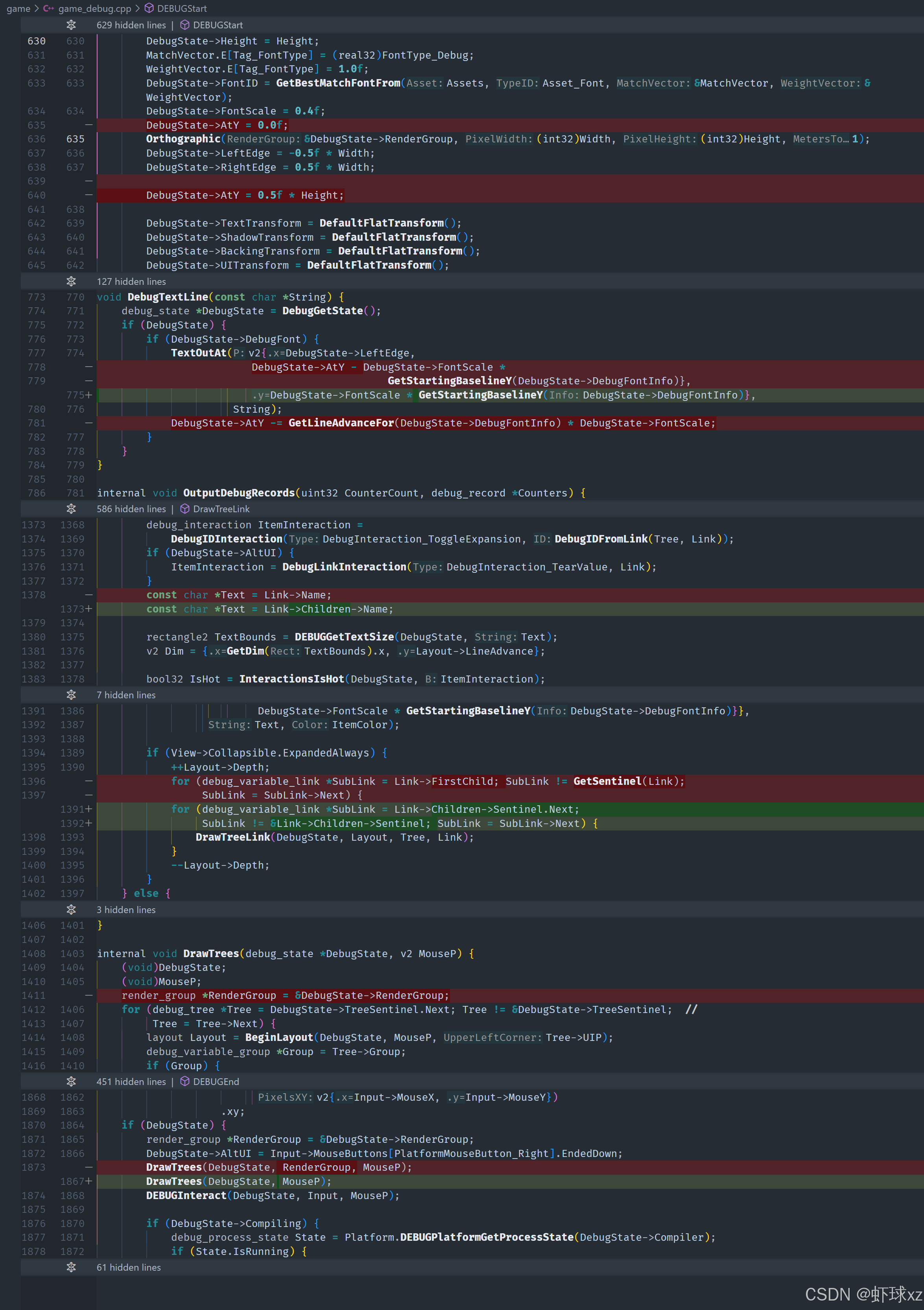924x1310 pixels.
Task: Click cube symbol icon next to DrawTreeLink
Action: coord(185,508)
